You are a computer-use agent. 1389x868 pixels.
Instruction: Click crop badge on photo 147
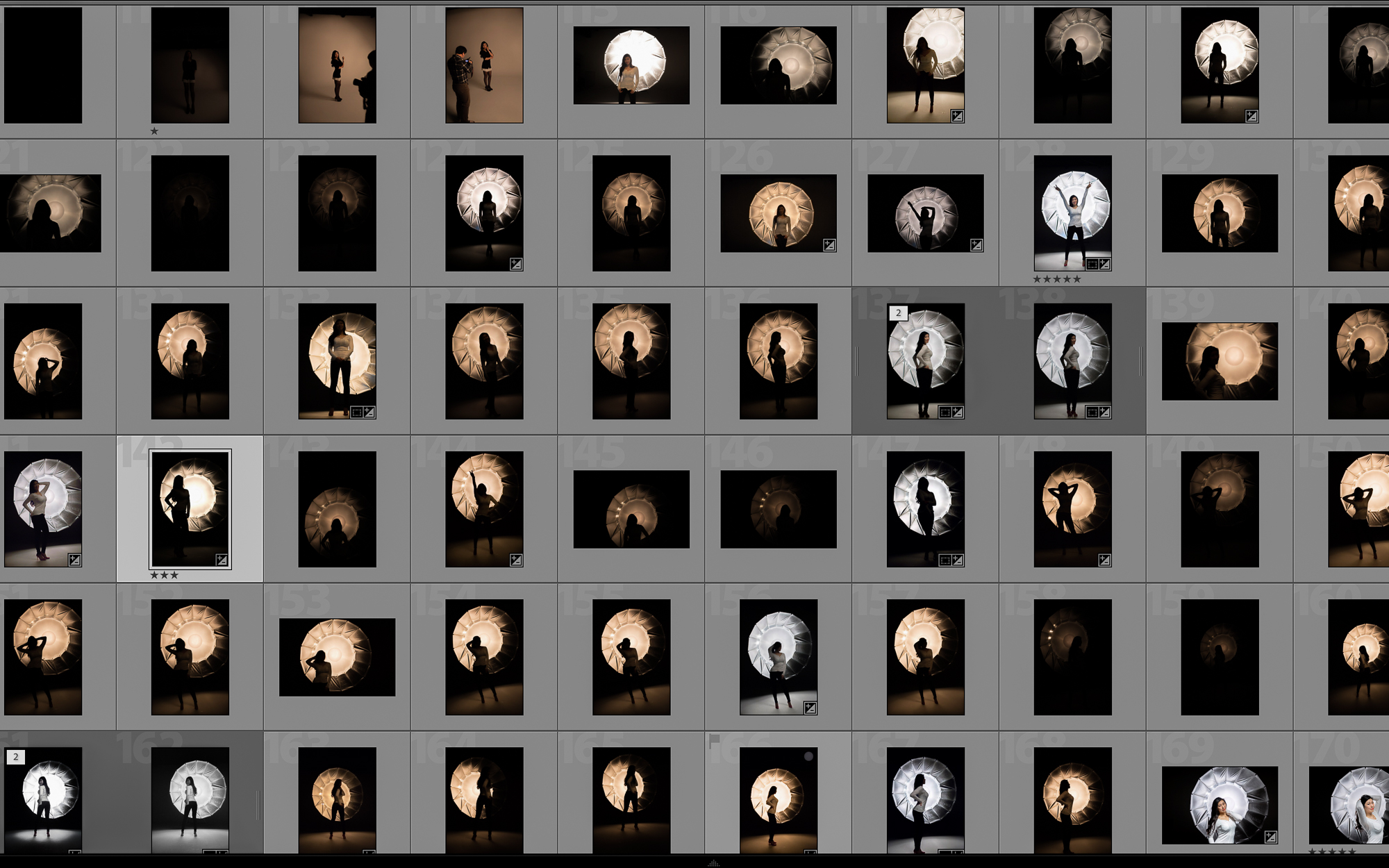(945, 560)
